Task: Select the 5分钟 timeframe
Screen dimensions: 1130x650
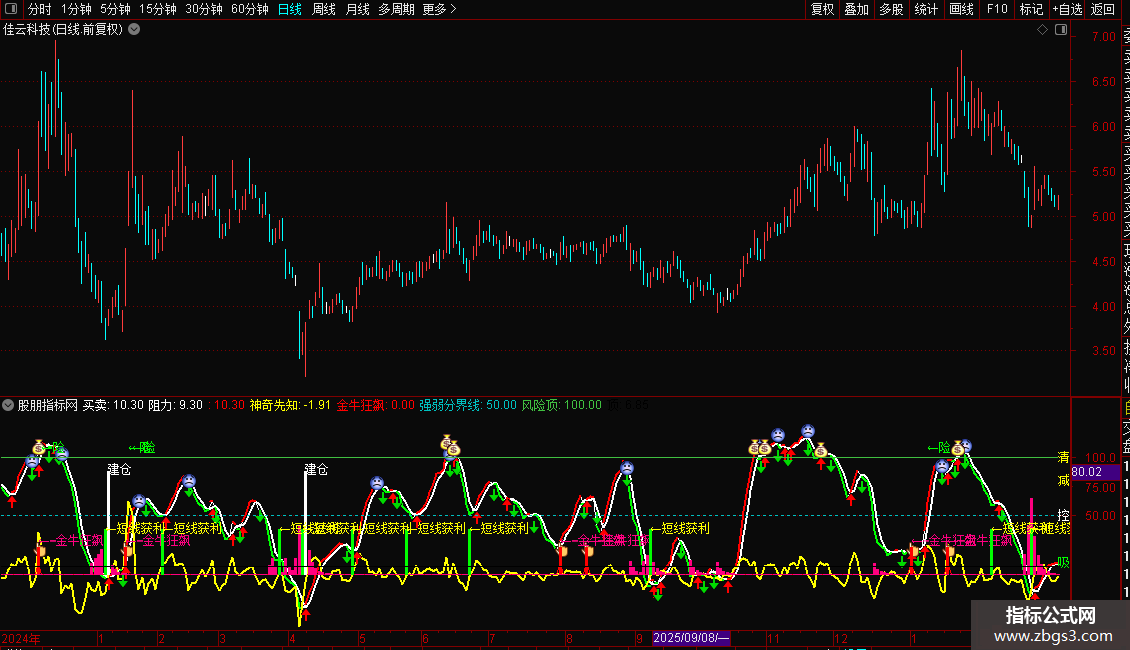Action: (x=115, y=9)
